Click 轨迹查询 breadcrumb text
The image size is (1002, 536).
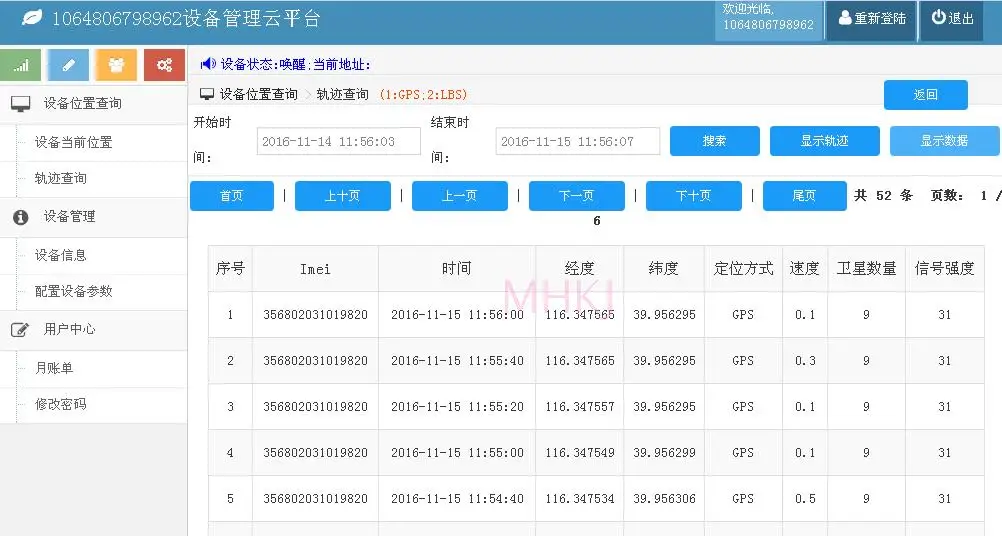(343, 95)
